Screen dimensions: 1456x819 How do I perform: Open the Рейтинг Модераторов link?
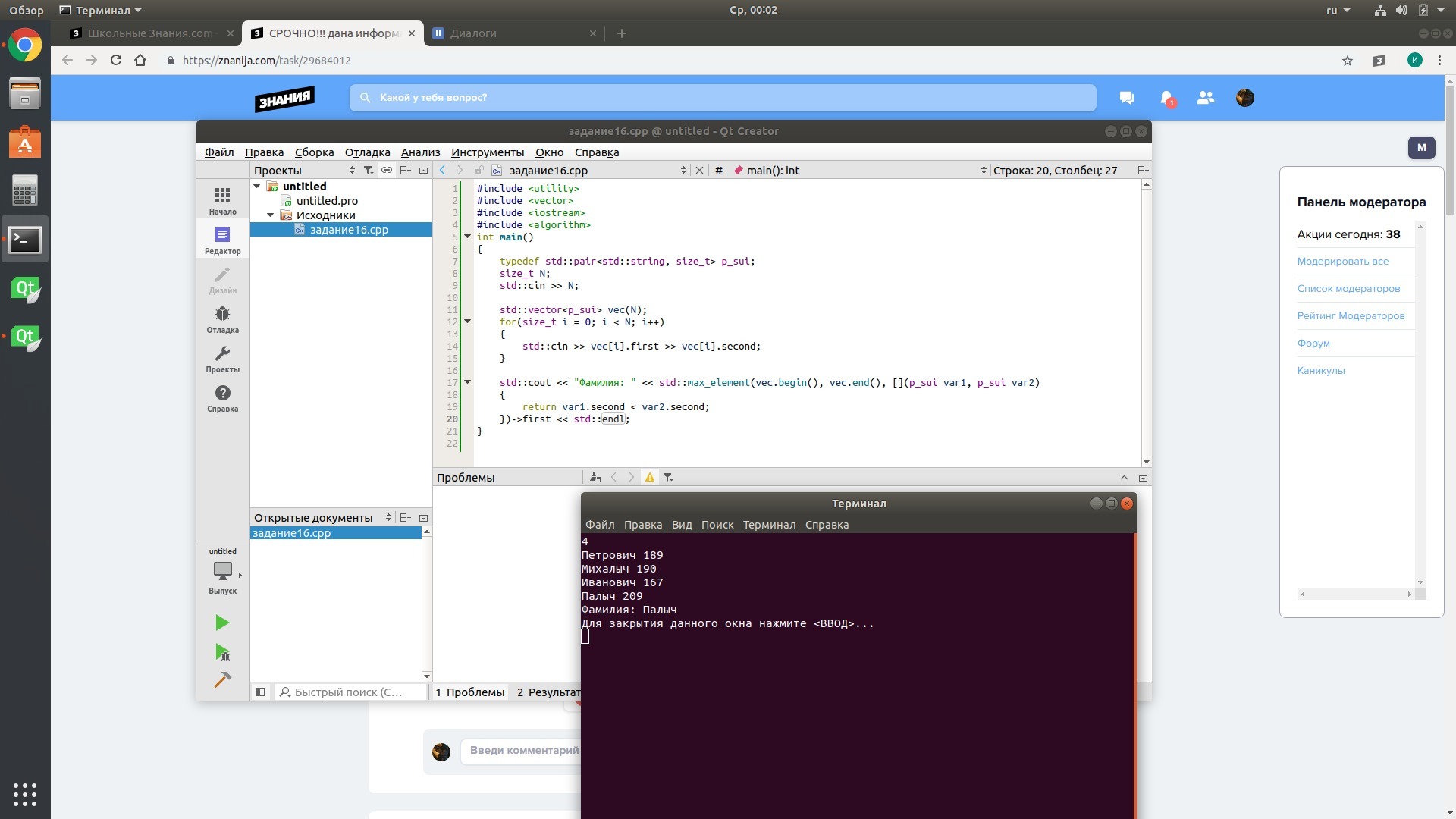tap(1351, 316)
